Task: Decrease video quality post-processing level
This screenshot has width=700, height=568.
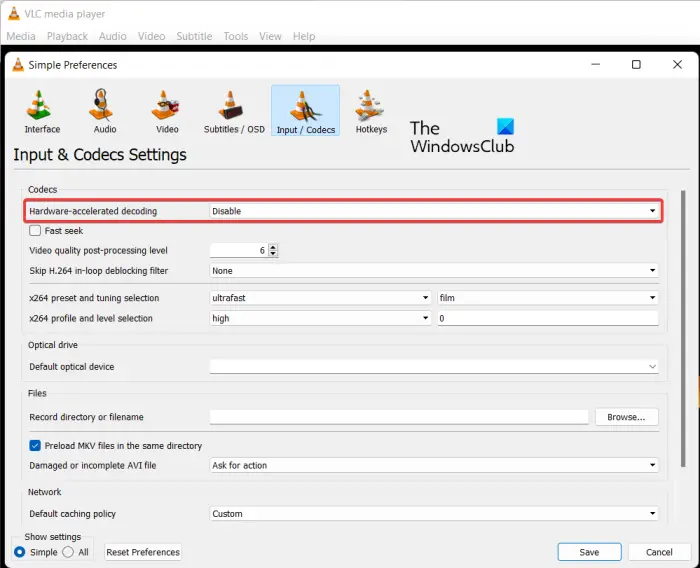Action: tap(273, 254)
